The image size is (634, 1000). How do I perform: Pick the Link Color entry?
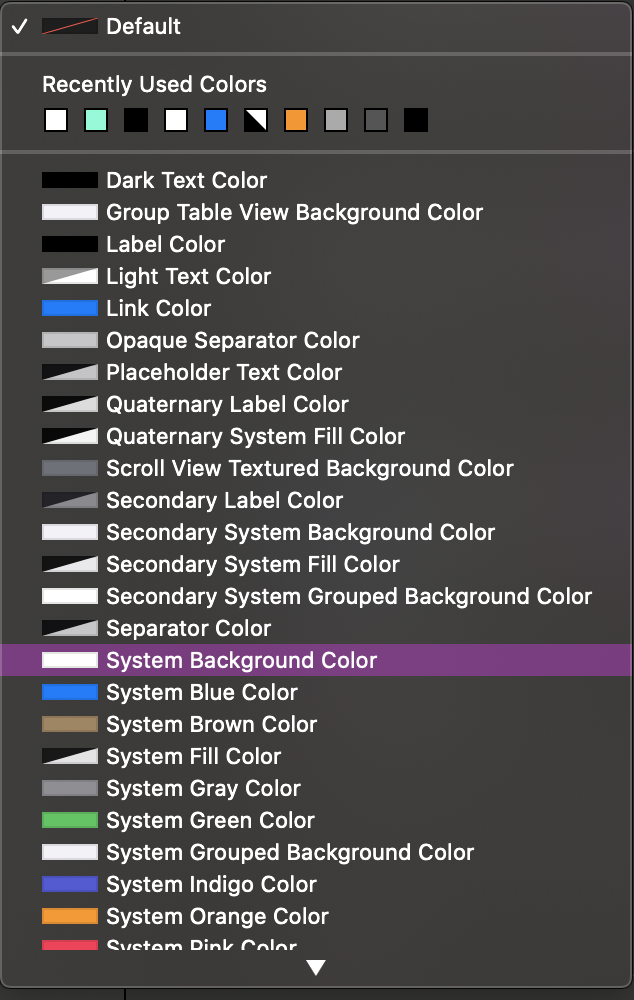158,308
